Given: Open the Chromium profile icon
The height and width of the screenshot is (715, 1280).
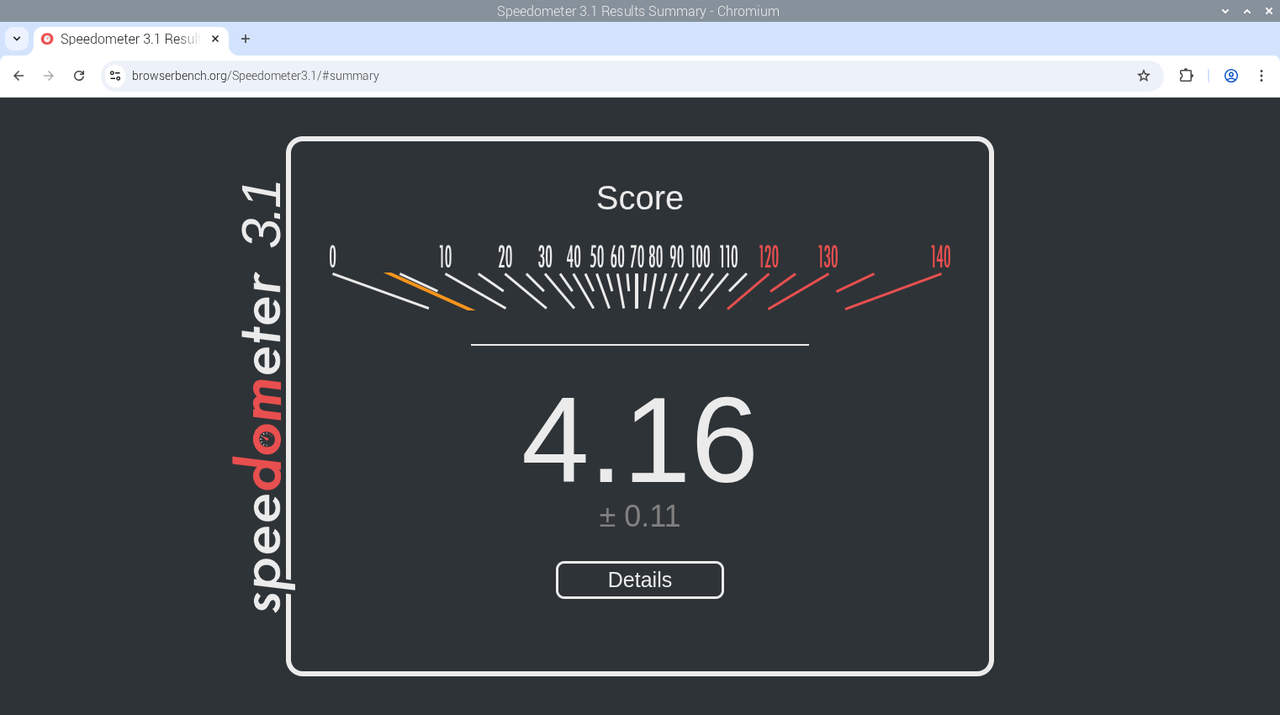Looking at the screenshot, I should (x=1231, y=76).
